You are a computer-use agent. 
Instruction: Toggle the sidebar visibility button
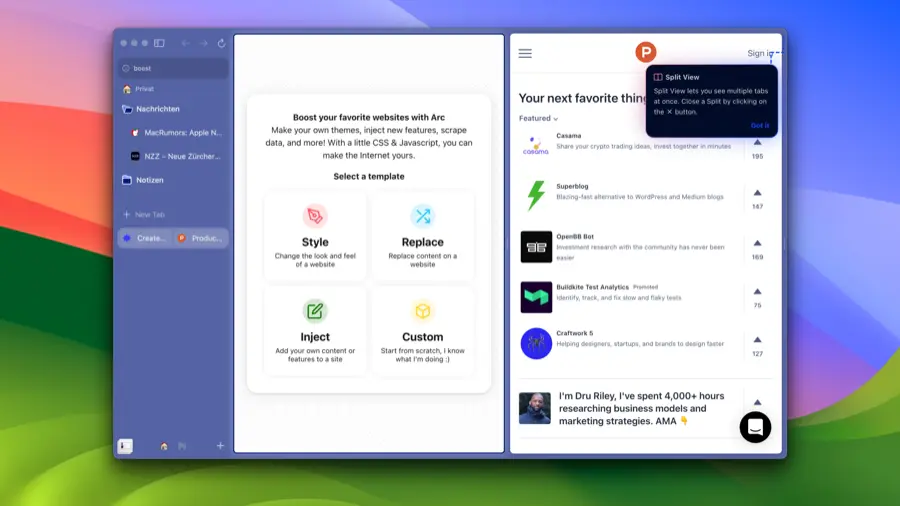159,43
